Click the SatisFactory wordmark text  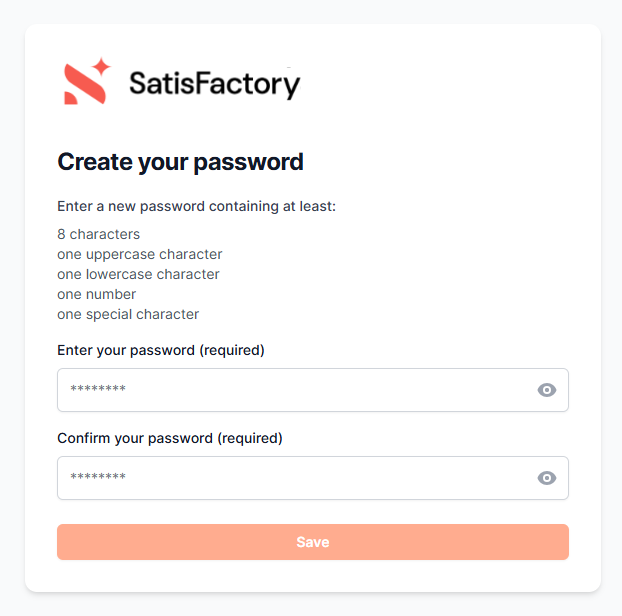tap(214, 84)
